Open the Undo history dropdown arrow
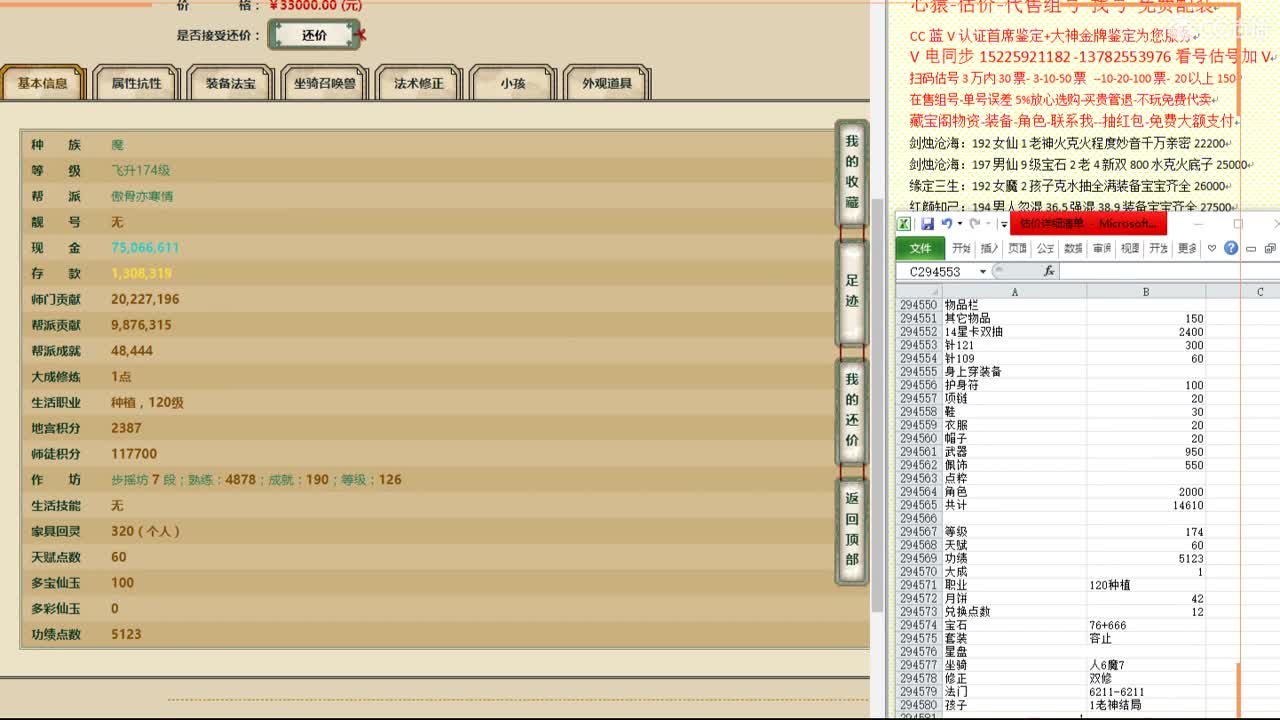The height and width of the screenshot is (720, 1280). tap(960, 223)
